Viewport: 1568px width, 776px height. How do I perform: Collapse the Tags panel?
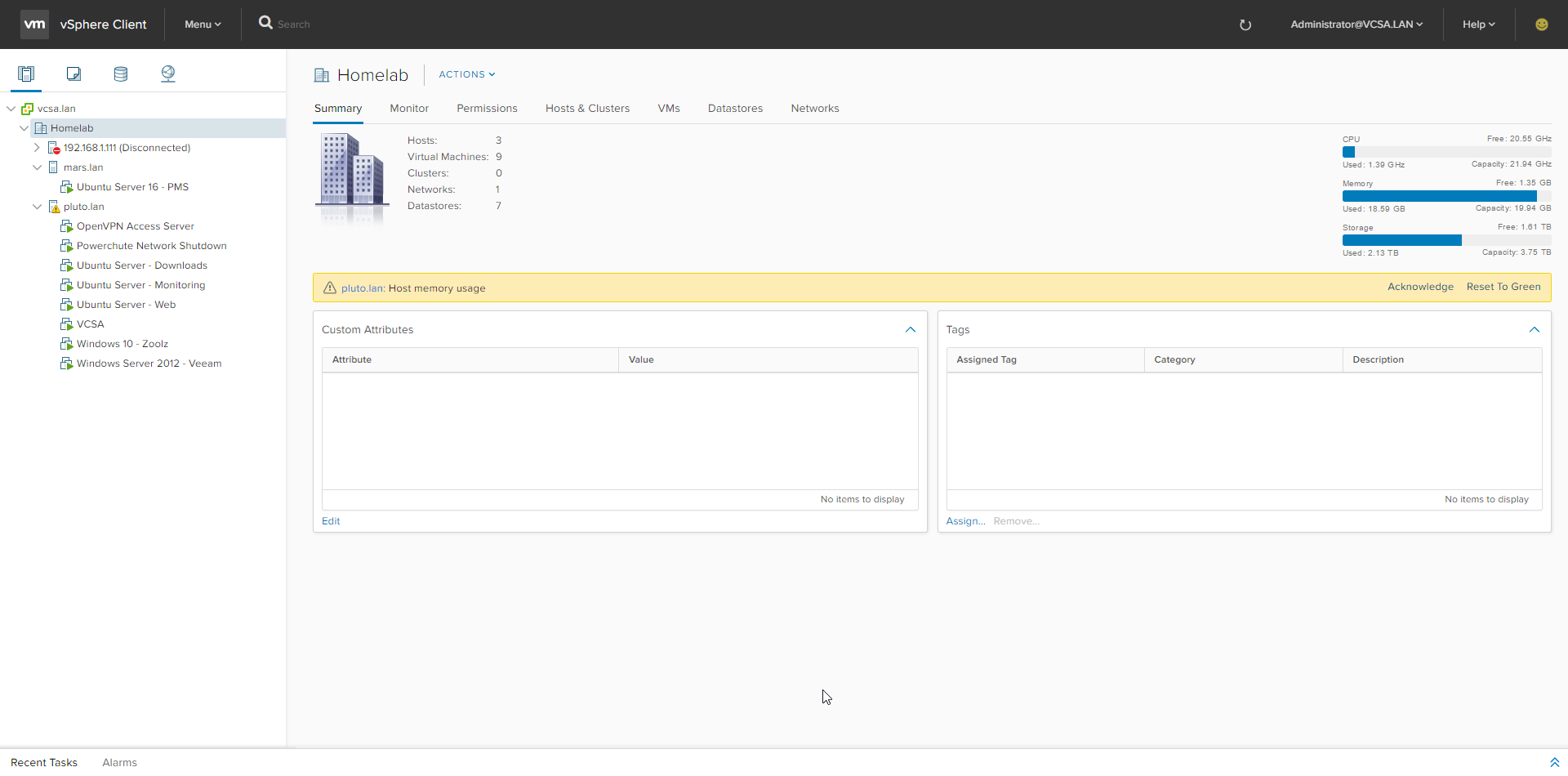tap(1535, 330)
